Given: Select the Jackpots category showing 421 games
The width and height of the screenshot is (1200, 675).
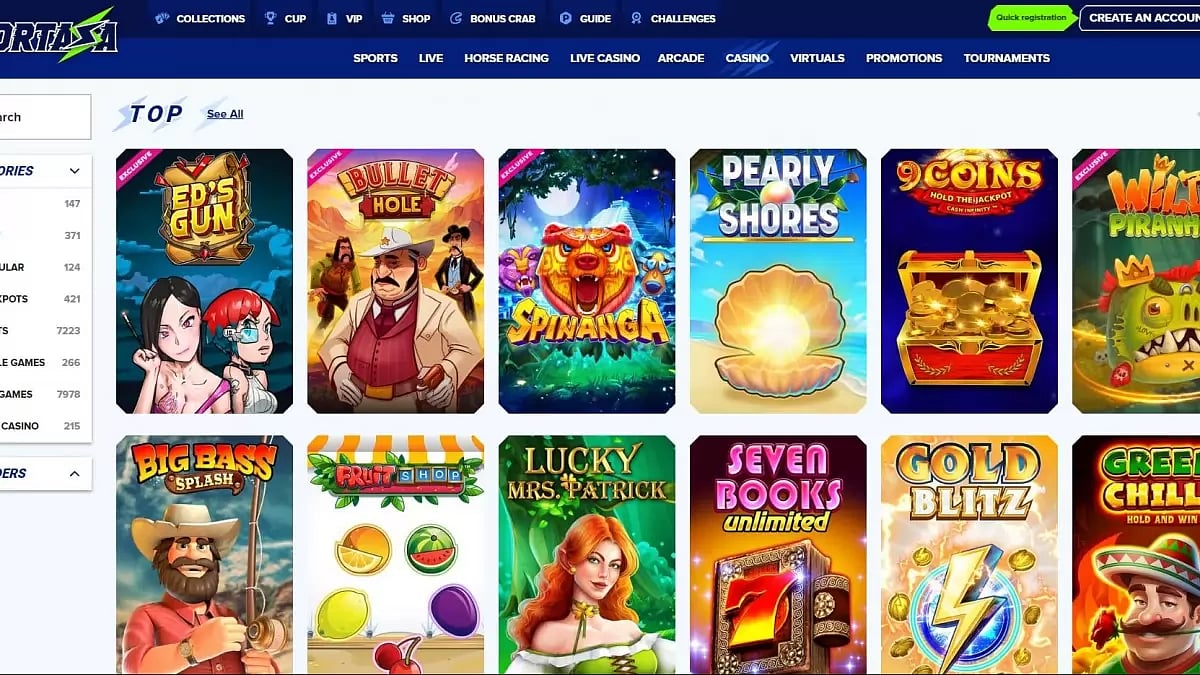Looking at the screenshot, I should 45,299.
